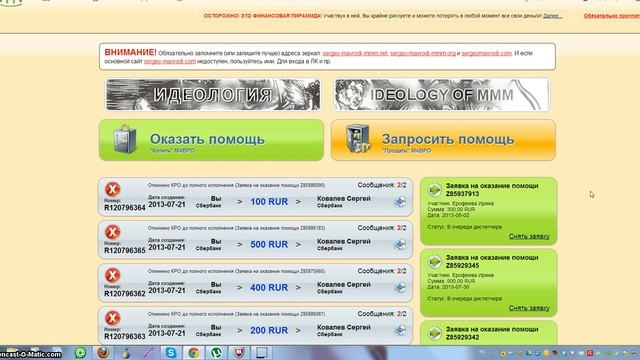
Task: Click Ковалев Сергей on the 200 RUR row
Action: point(344,327)
